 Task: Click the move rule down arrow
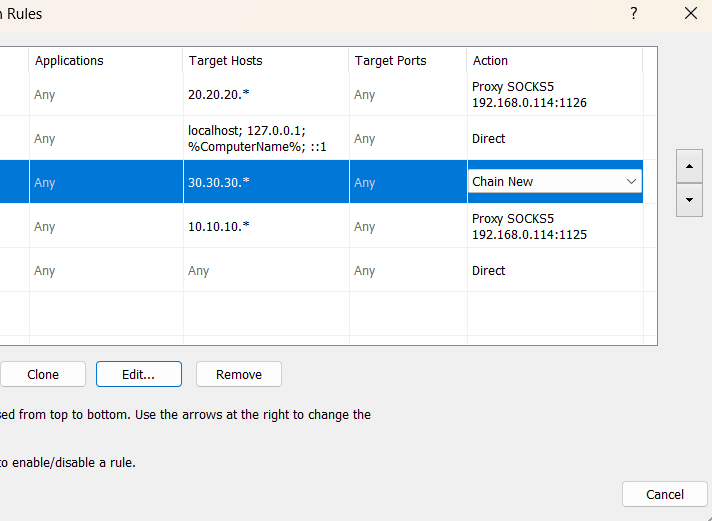[x=689, y=199]
